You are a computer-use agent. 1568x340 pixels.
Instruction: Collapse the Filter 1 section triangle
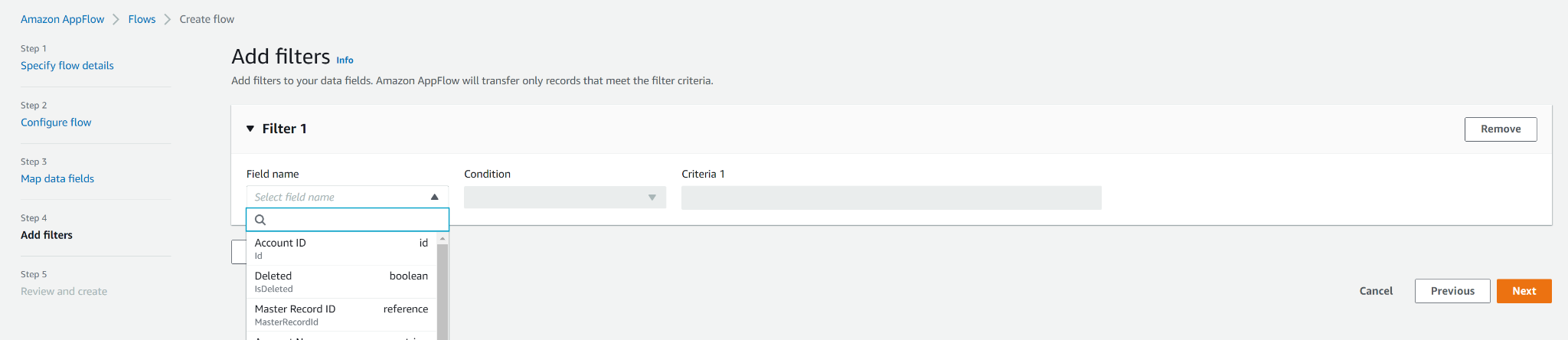pyautogui.click(x=250, y=129)
